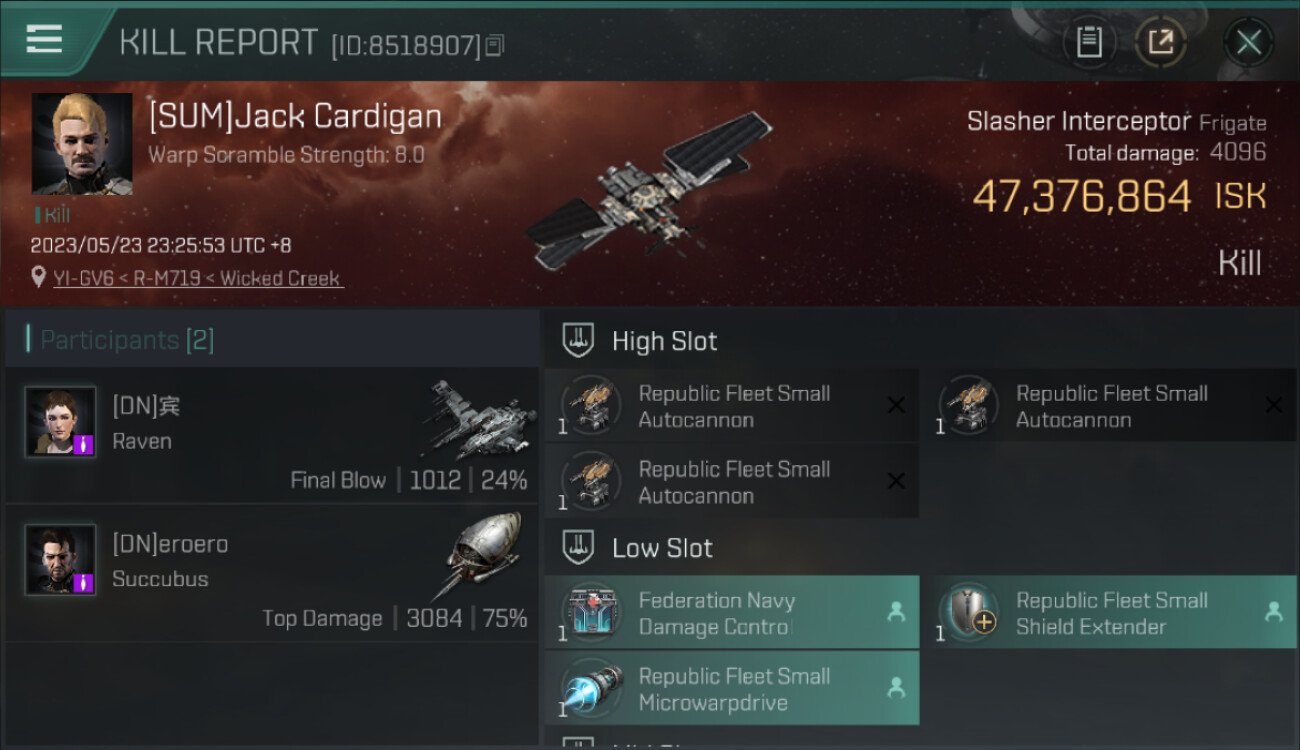Viewport: 1300px width, 750px height.
Task: Click the first Republic Fleet Small Autocannon X mark
Action: click(896, 405)
